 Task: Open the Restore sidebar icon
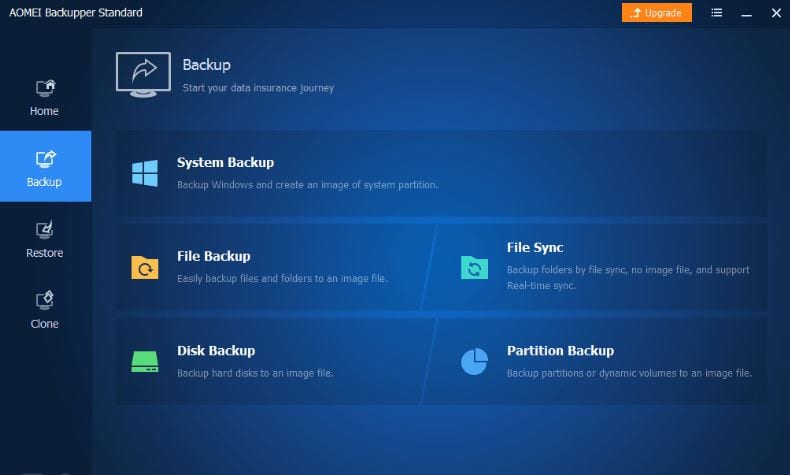(x=45, y=230)
